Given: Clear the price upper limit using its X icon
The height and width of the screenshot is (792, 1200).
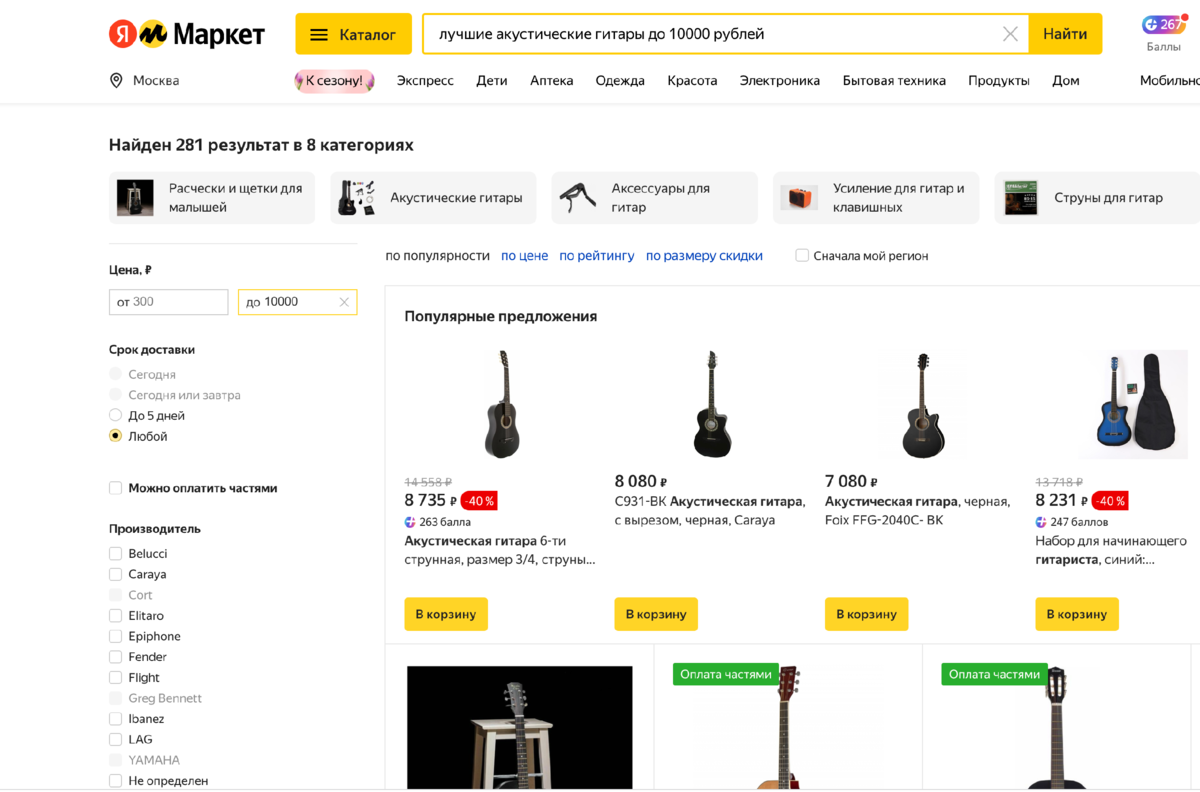Looking at the screenshot, I should (345, 302).
